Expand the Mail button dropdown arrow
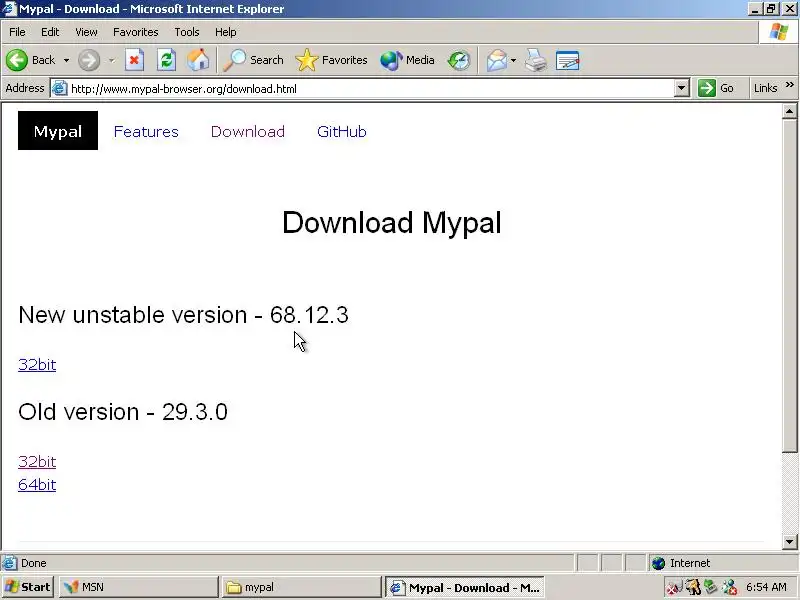This screenshot has width=800, height=600. (513, 60)
